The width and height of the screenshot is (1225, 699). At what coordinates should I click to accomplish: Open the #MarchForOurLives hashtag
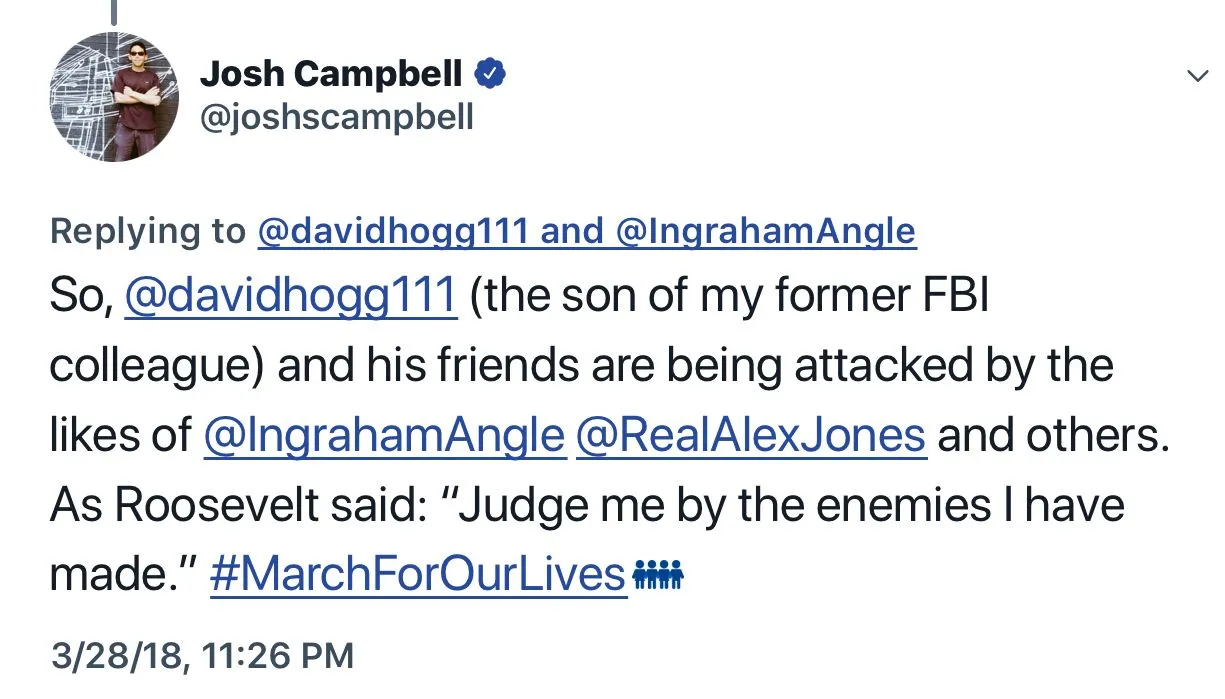(418, 575)
